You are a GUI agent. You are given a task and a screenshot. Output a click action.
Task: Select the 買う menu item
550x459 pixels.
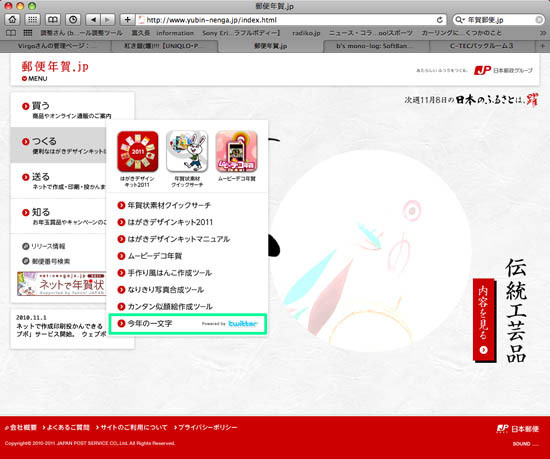(72, 110)
